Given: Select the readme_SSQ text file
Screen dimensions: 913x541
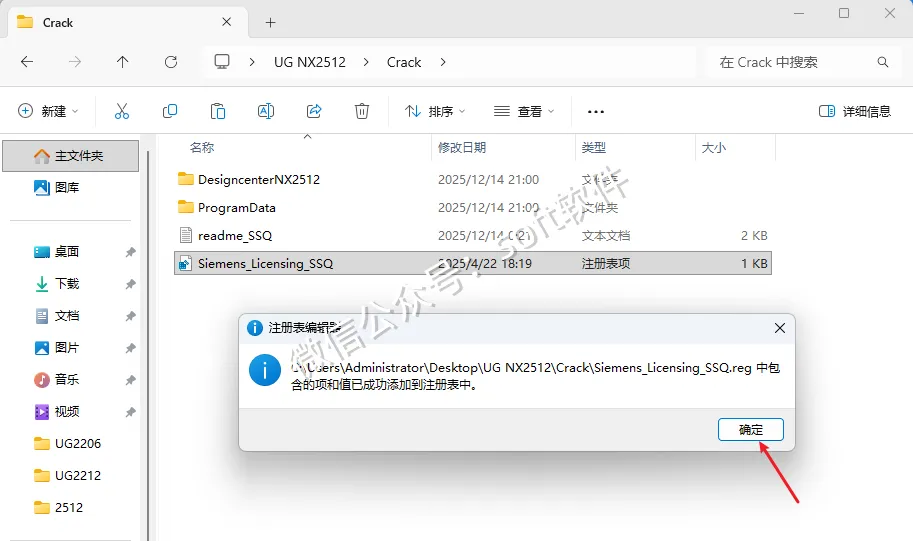Looking at the screenshot, I should pyautogui.click(x=473, y=235).
